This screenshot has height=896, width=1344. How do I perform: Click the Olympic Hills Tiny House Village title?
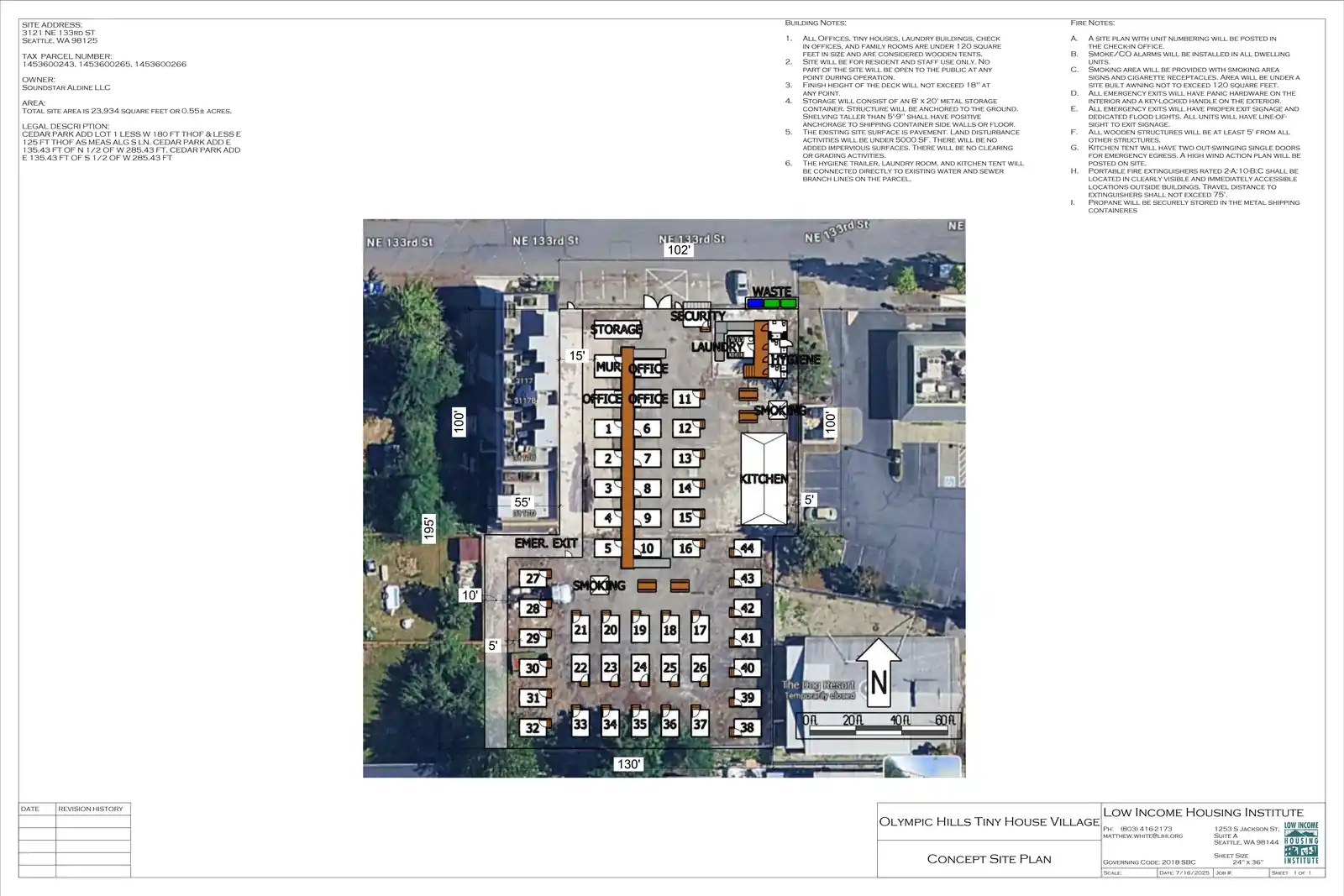click(989, 821)
